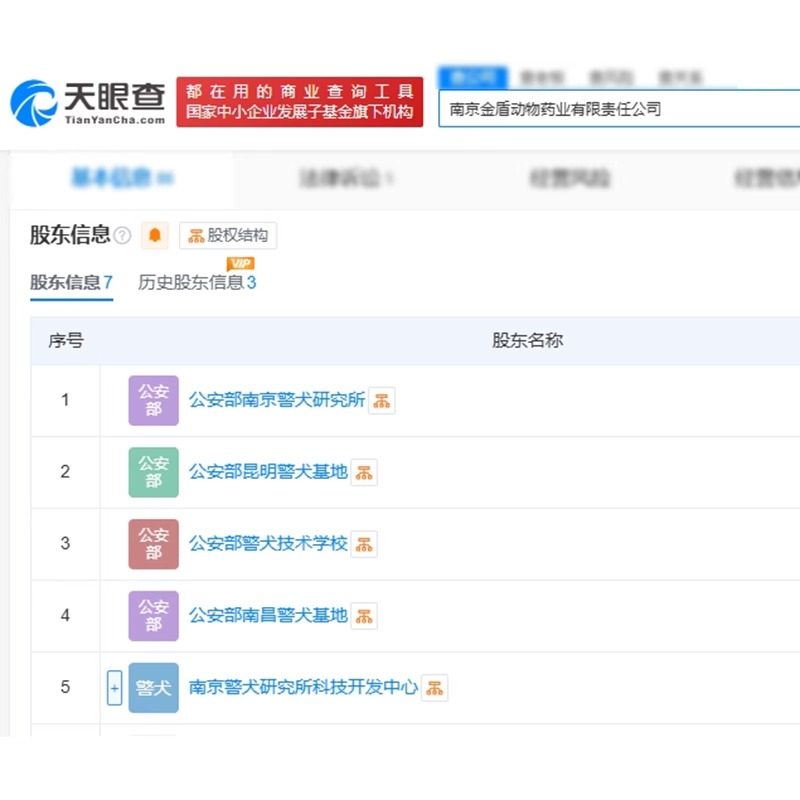Open 公安部警犬技术学校 shareholder link

click(x=268, y=544)
